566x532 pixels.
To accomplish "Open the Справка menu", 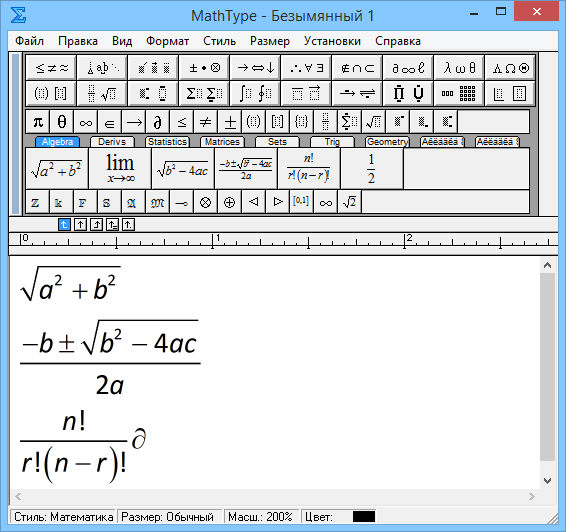I will 398,41.
